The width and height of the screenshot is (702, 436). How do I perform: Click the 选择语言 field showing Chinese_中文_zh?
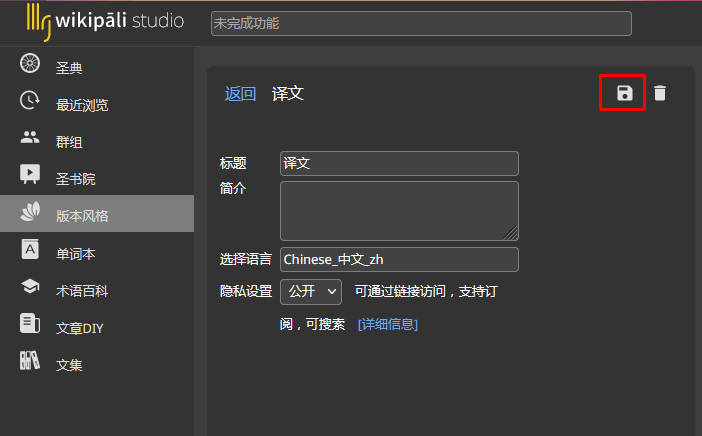[x=399, y=260]
